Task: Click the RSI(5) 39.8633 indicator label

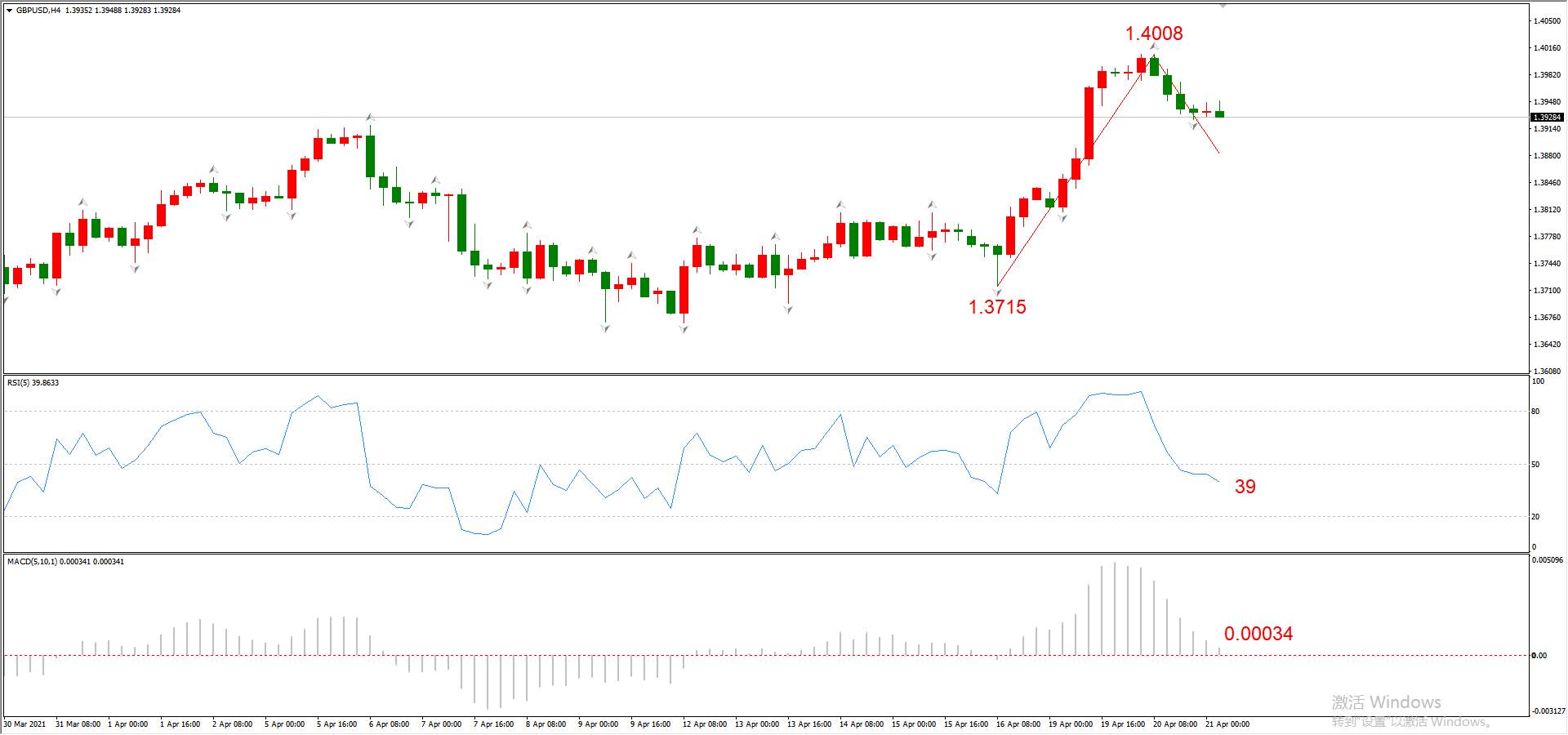Action: pos(33,383)
